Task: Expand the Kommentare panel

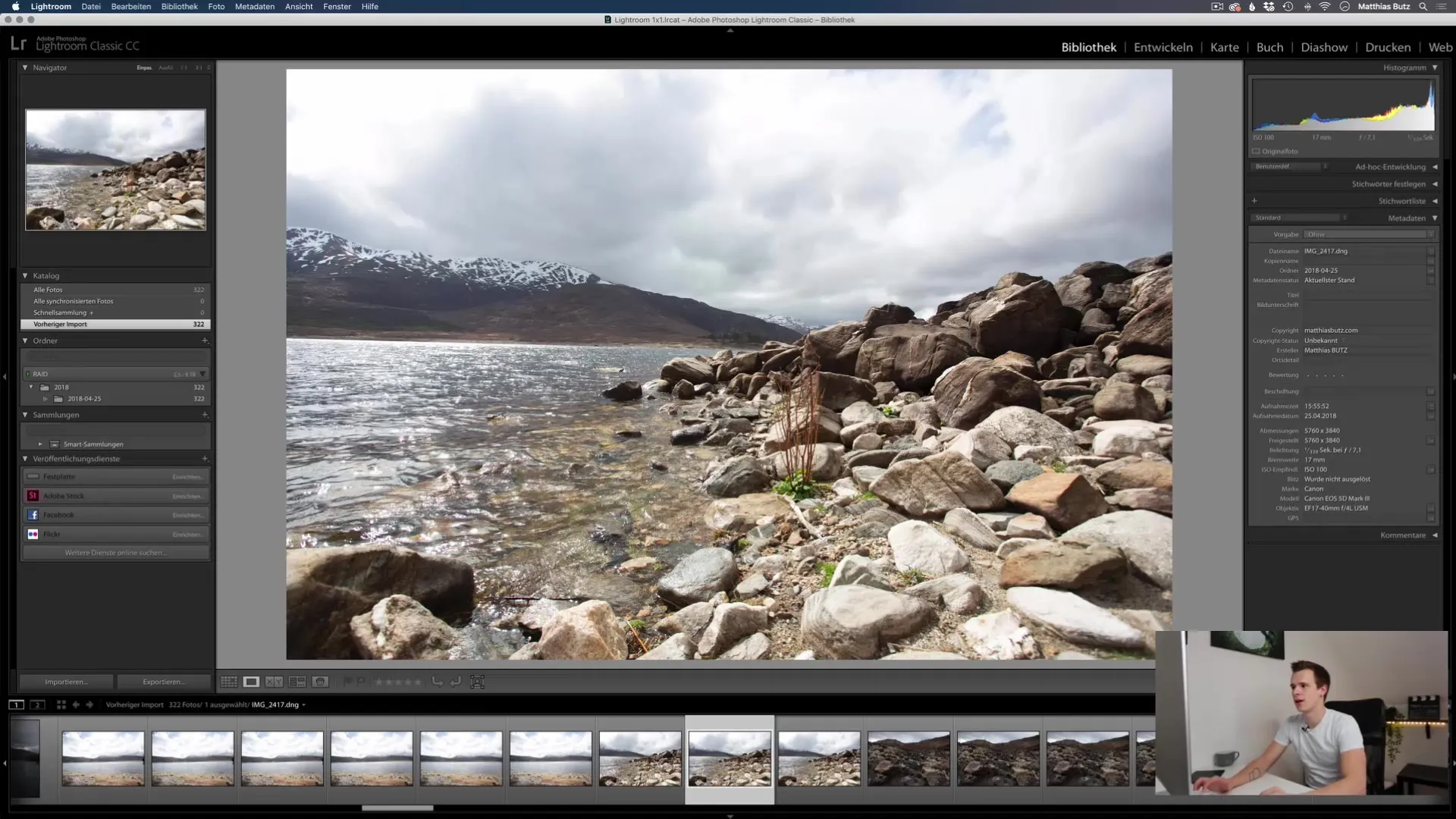Action: click(1435, 535)
